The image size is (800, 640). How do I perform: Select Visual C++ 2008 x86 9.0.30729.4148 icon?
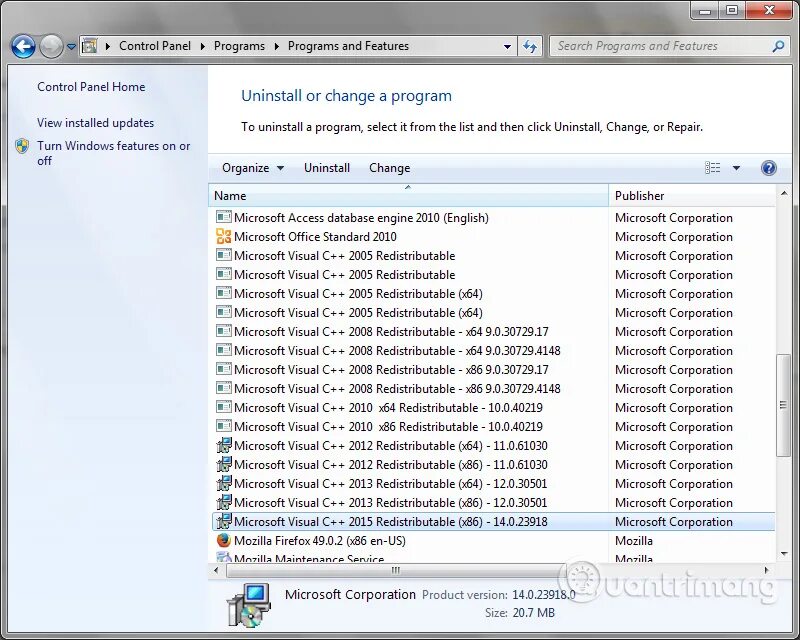pos(223,388)
